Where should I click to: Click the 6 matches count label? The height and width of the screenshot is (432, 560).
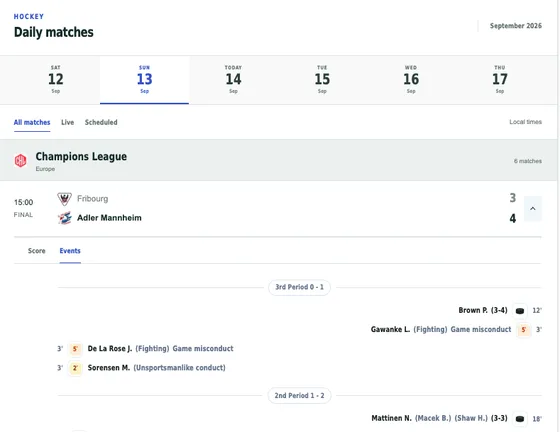[528, 161]
